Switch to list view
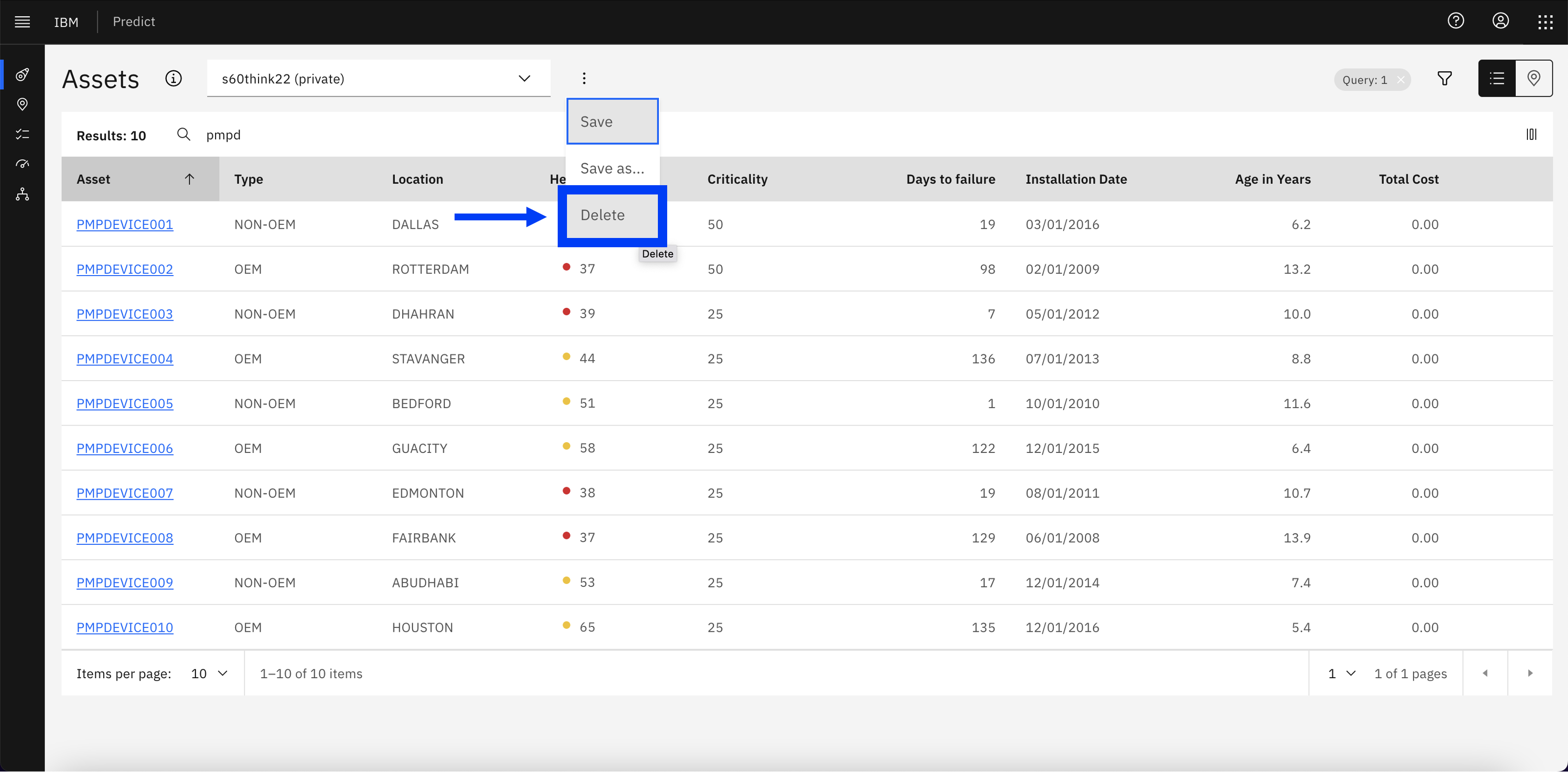1568x772 pixels. [1497, 79]
